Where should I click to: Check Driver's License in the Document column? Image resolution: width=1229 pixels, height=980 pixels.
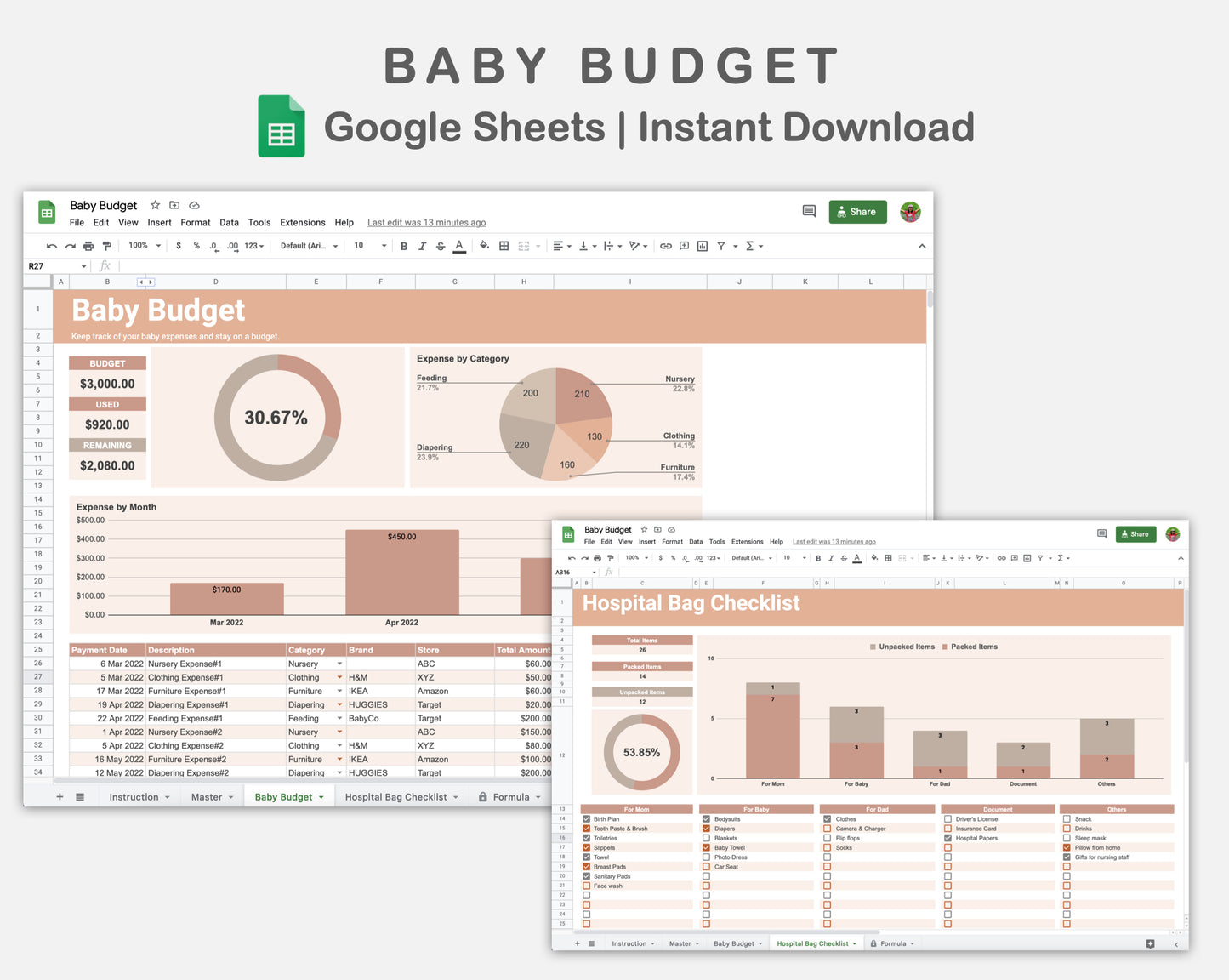pyautogui.click(x=947, y=818)
